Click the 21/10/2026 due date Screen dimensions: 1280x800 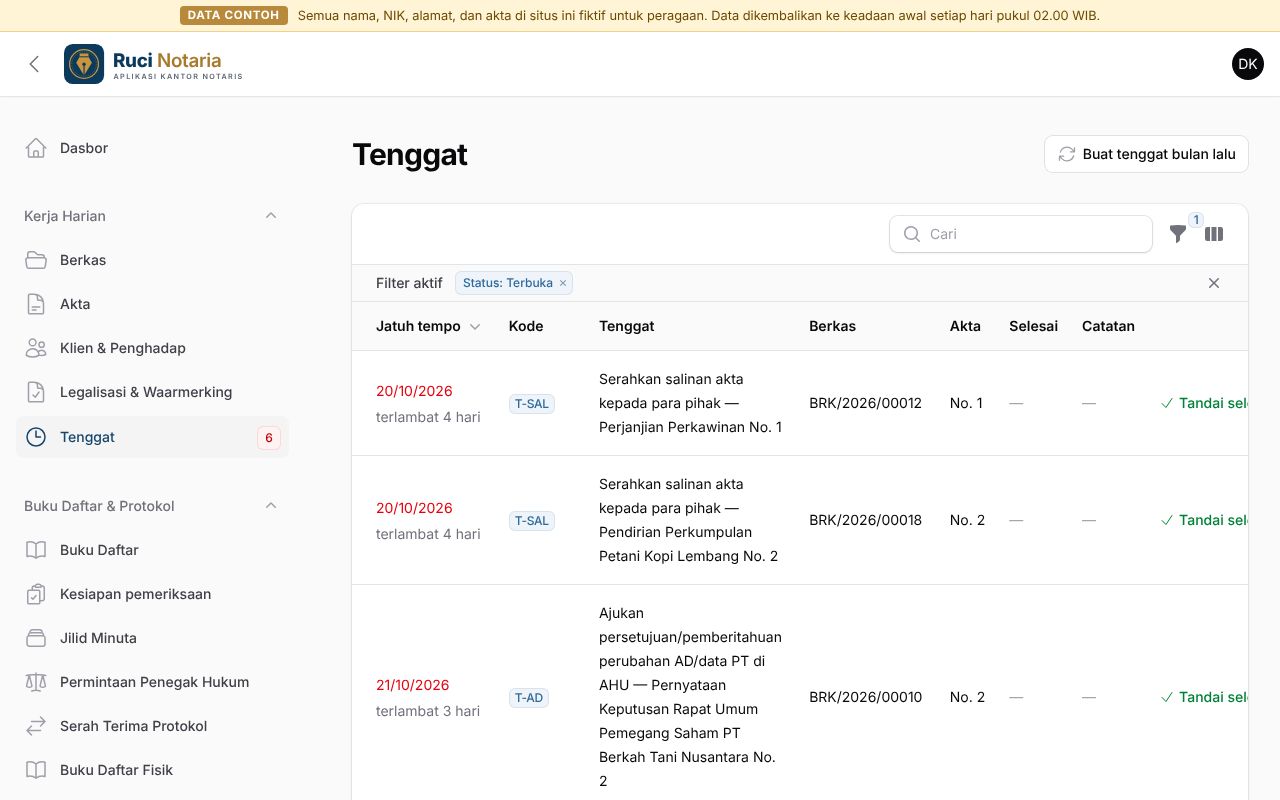412,685
